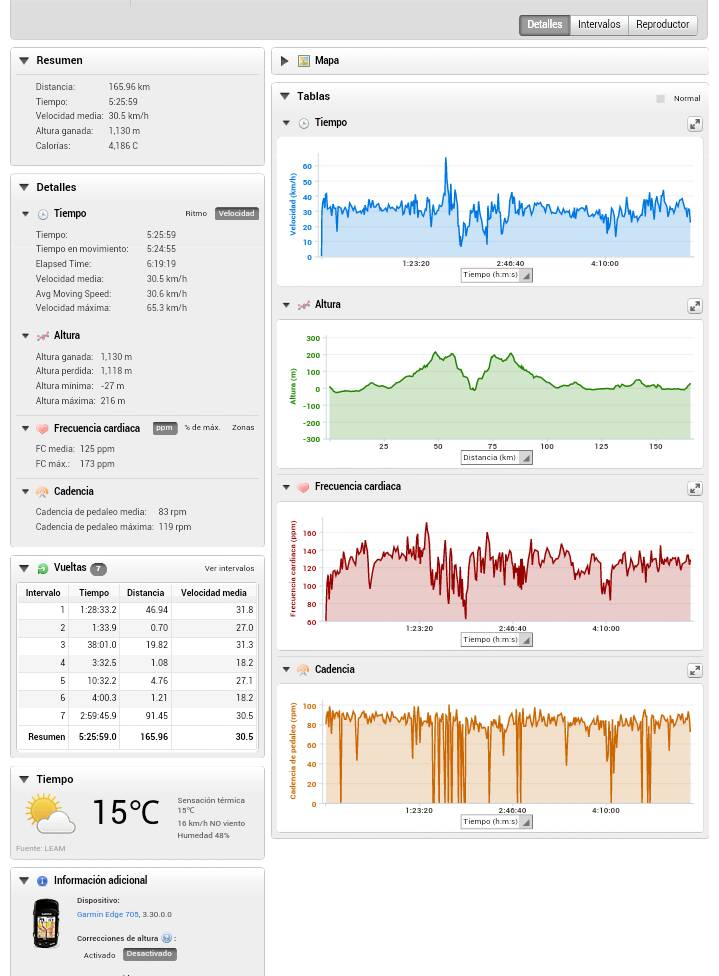Screen dimensions: 719x976
Task: Expand the Mapa panel
Action: click(285, 61)
